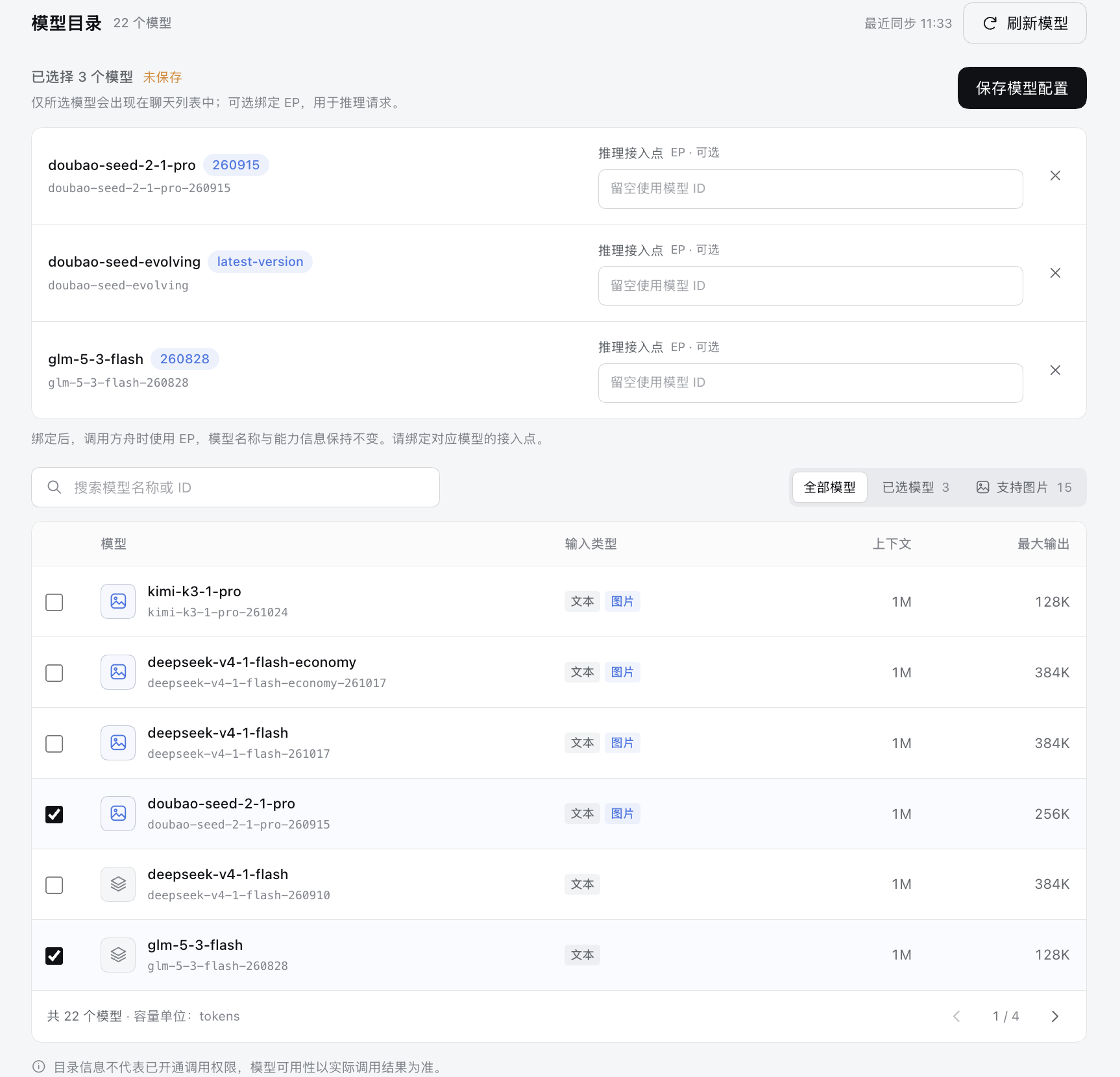
Task: Remove doubao-seed-evolving from selected models
Action: pos(1055,273)
